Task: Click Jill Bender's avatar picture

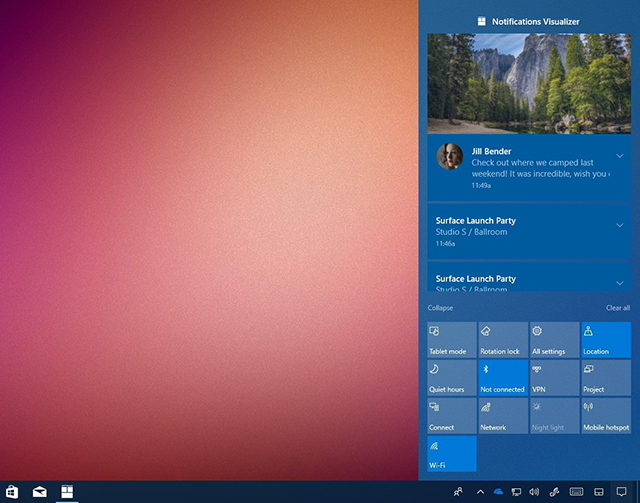Action: pyautogui.click(x=450, y=156)
